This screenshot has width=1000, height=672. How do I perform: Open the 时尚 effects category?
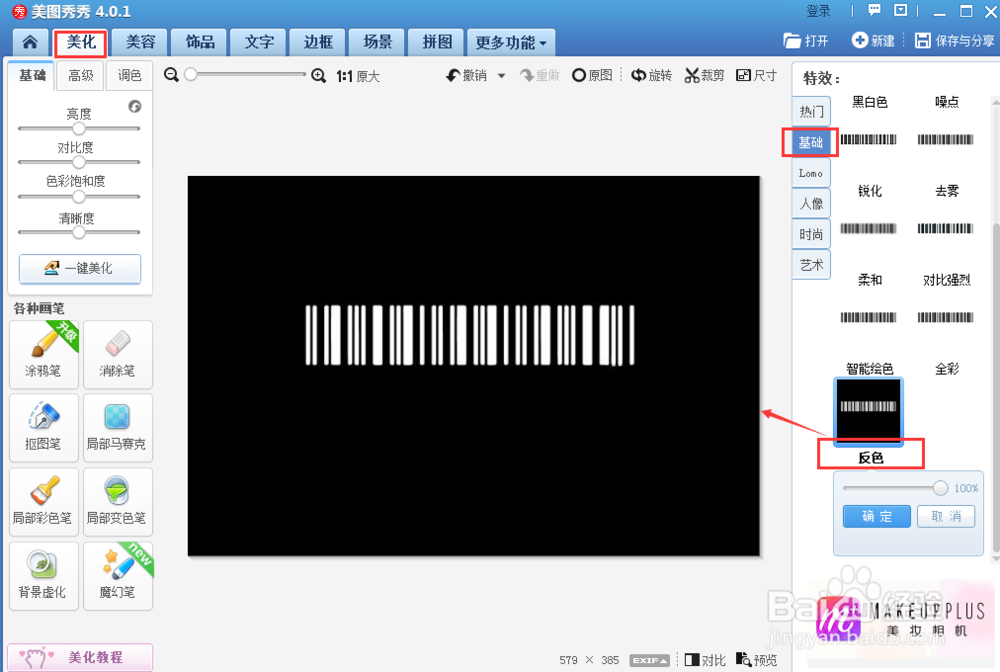811,234
